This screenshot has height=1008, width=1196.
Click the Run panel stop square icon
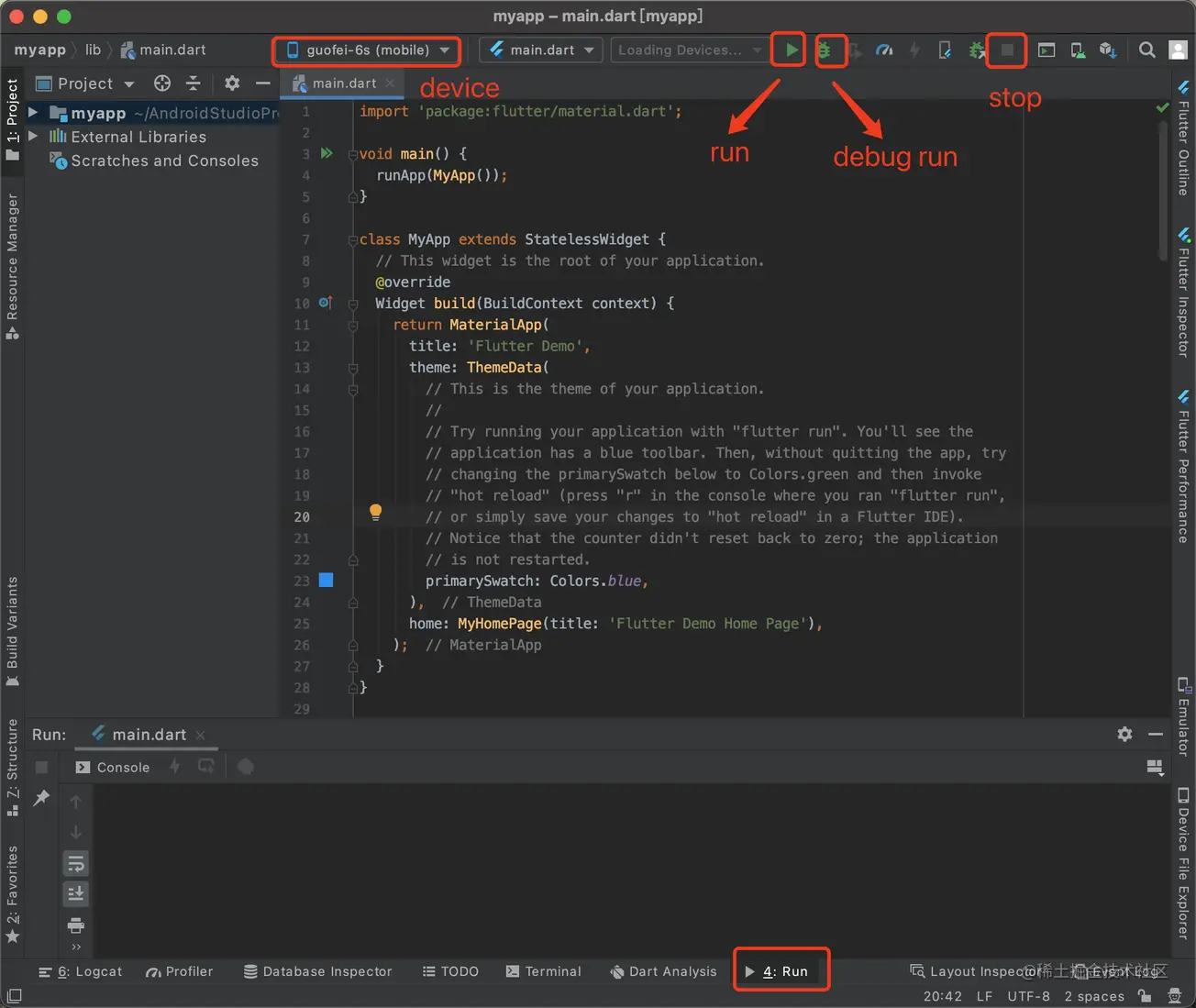click(x=41, y=767)
